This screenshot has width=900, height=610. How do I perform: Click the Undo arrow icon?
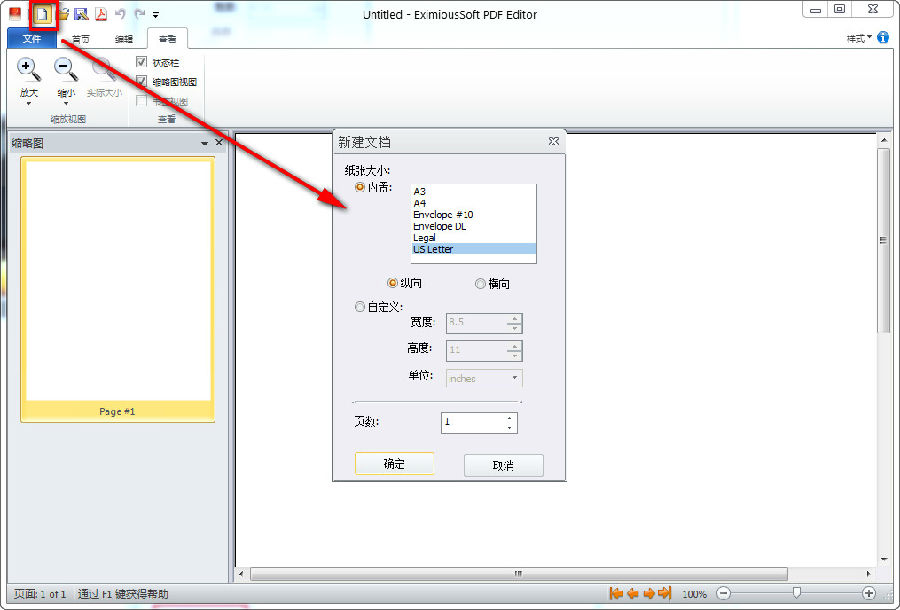(120, 14)
